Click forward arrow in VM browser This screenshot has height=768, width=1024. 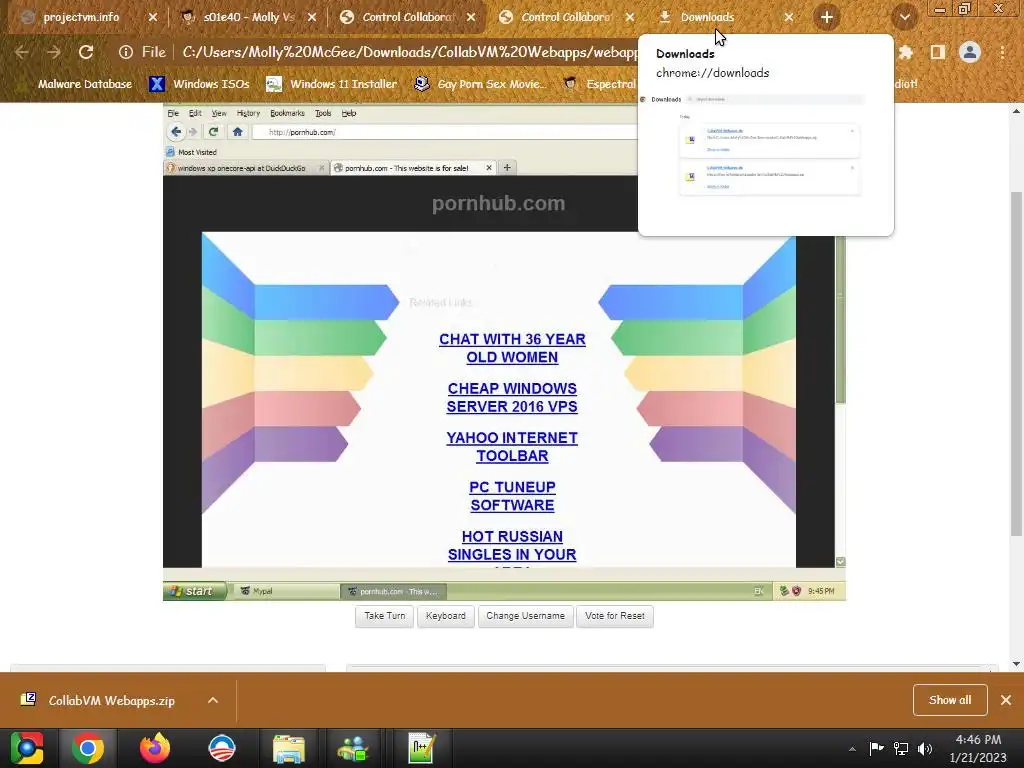click(193, 132)
